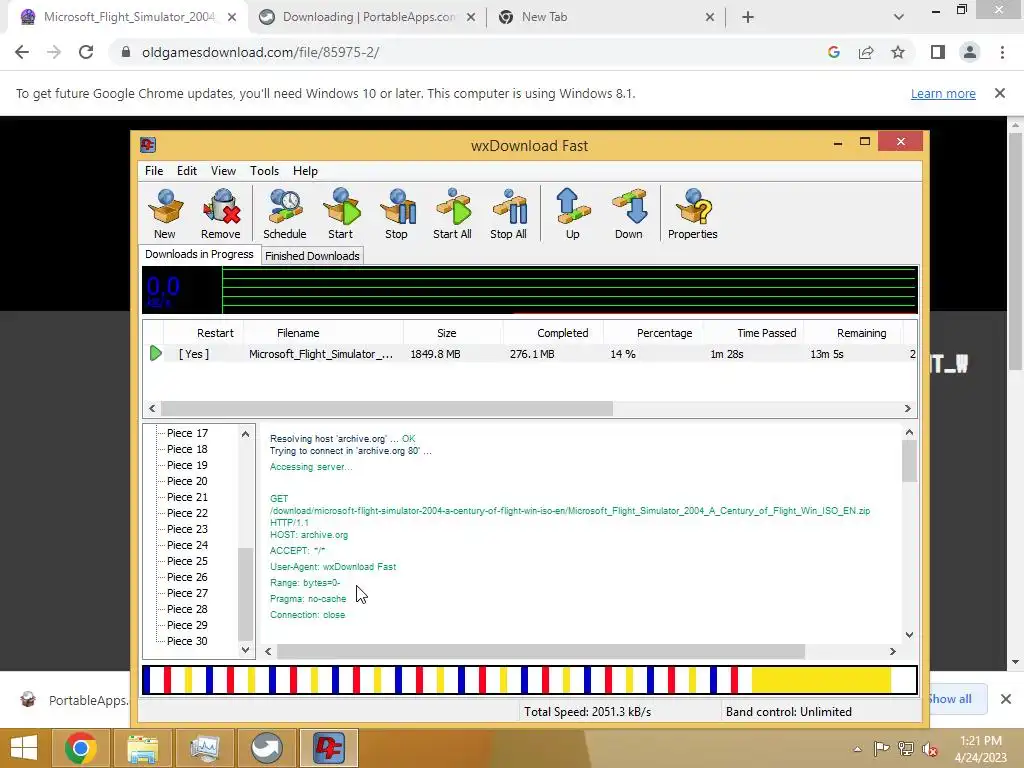The width and height of the screenshot is (1024, 768).
Task: Open the Tools menu
Action: [x=264, y=170]
